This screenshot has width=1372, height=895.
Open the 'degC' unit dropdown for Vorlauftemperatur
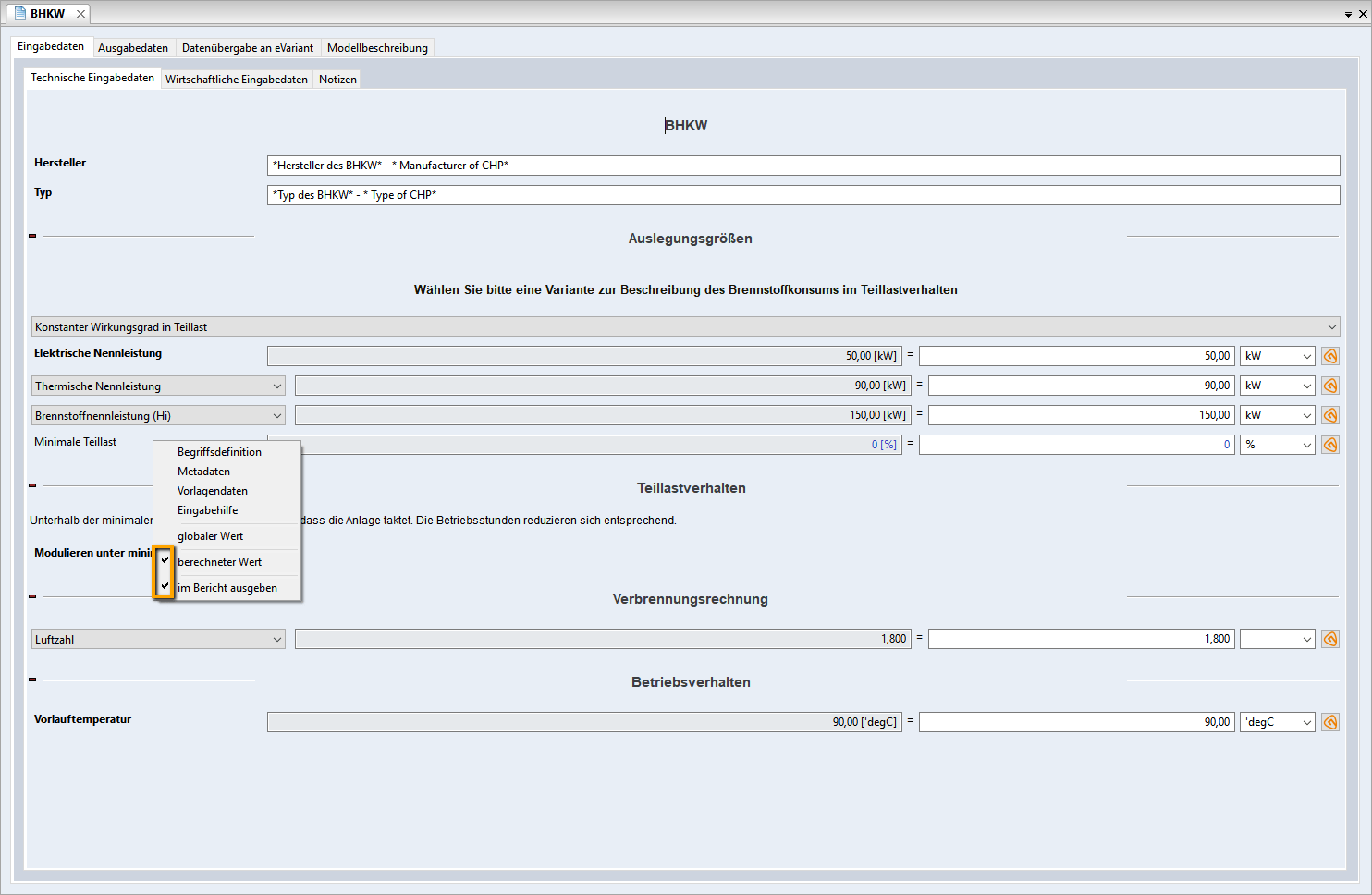pyautogui.click(x=1277, y=722)
